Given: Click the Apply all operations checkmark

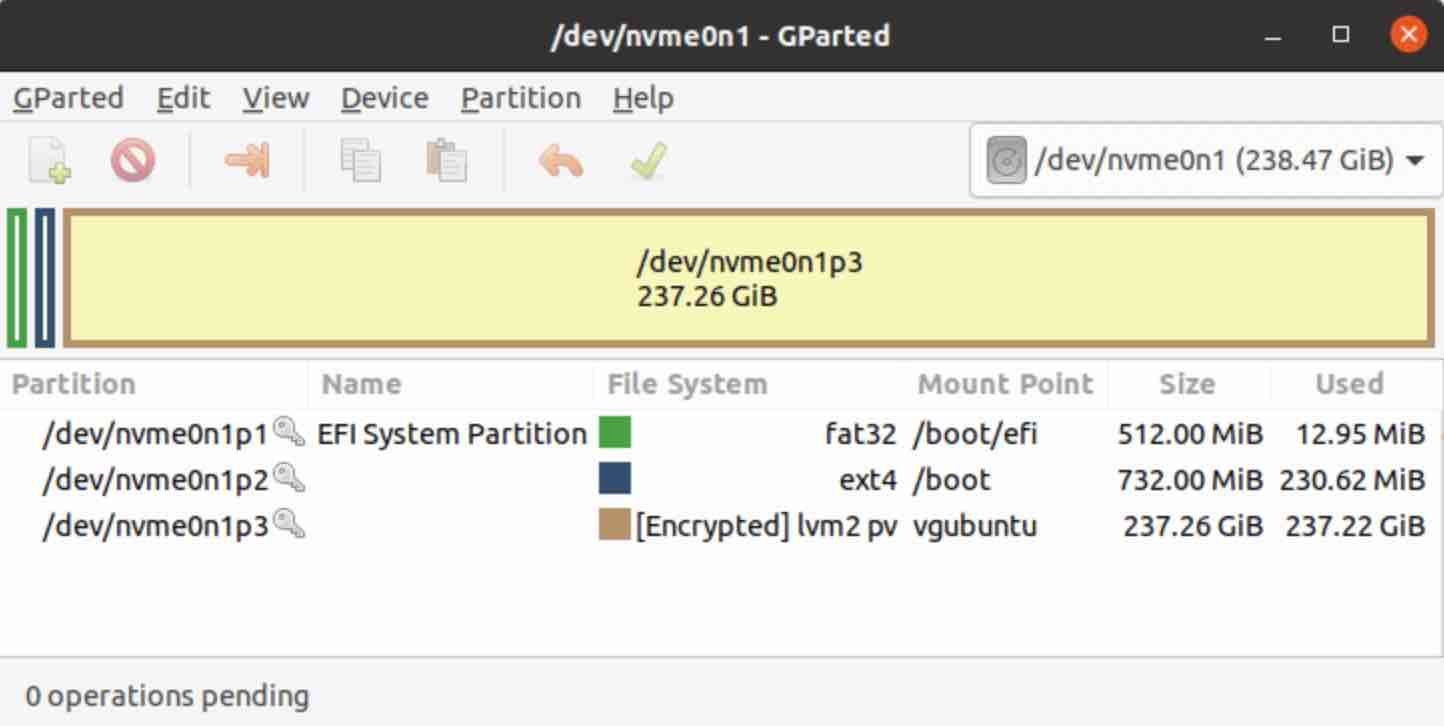Looking at the screenshot, I should (648, 160).
